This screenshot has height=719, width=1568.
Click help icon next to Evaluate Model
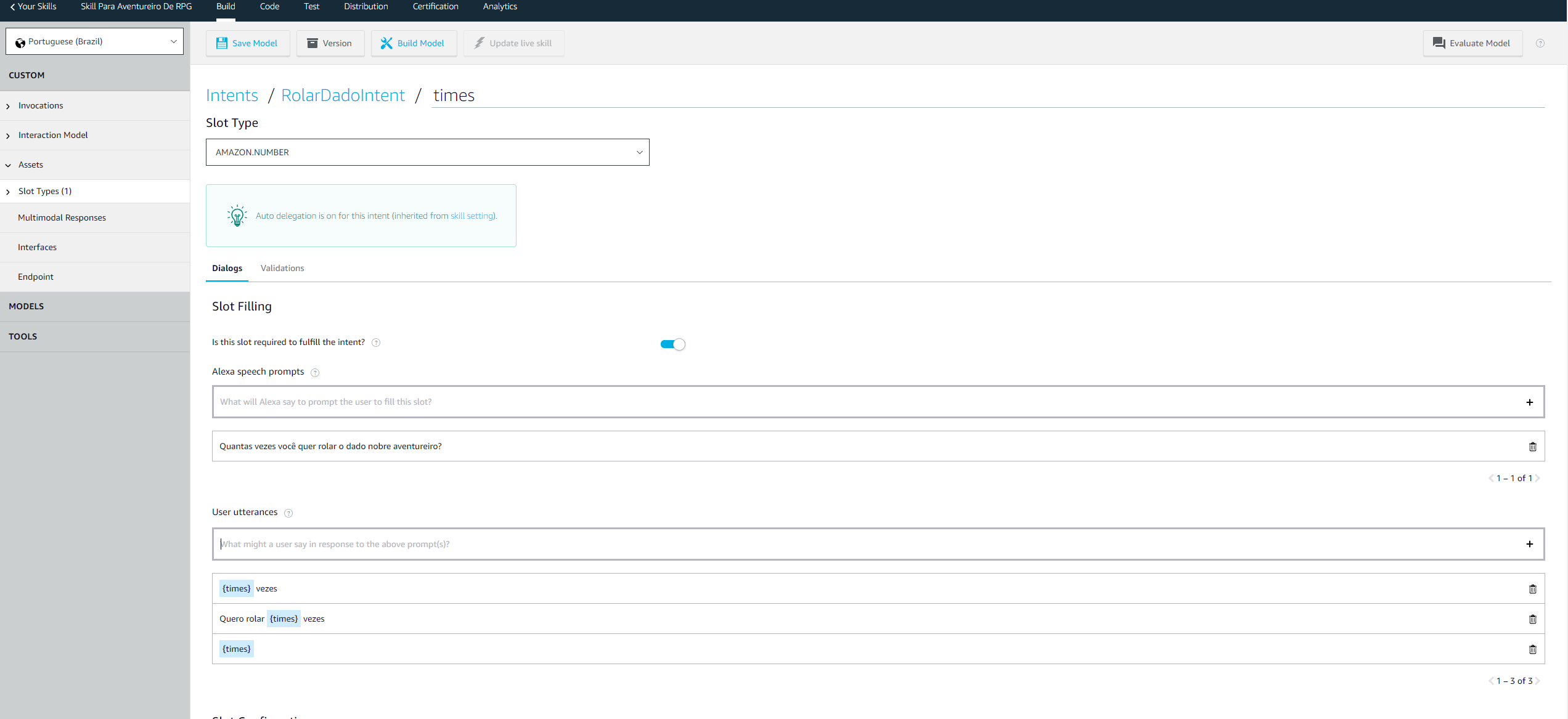coord(1540,43)
